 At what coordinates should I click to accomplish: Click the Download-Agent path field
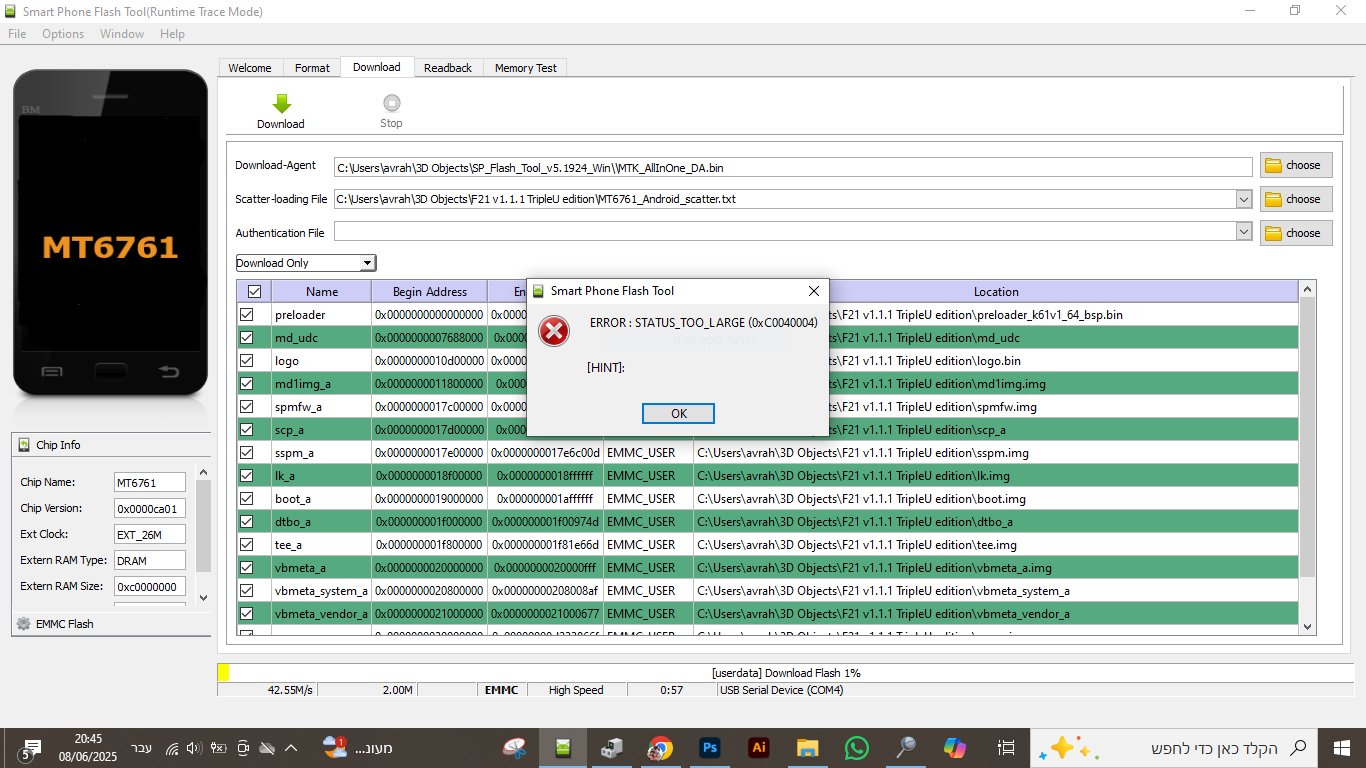[x=793, y=167]
